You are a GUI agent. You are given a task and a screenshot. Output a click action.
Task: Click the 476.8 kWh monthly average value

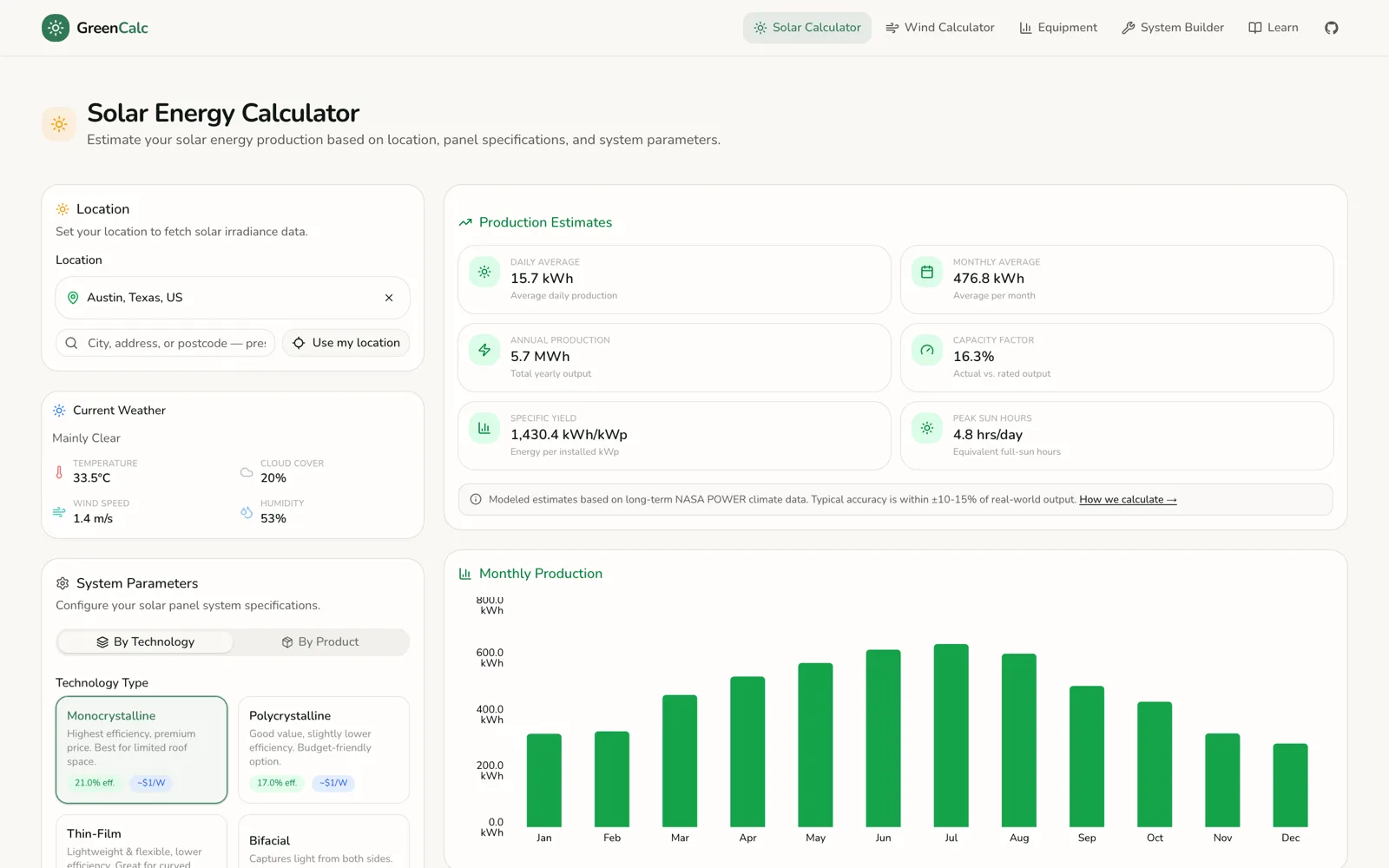tap(989, 279)
